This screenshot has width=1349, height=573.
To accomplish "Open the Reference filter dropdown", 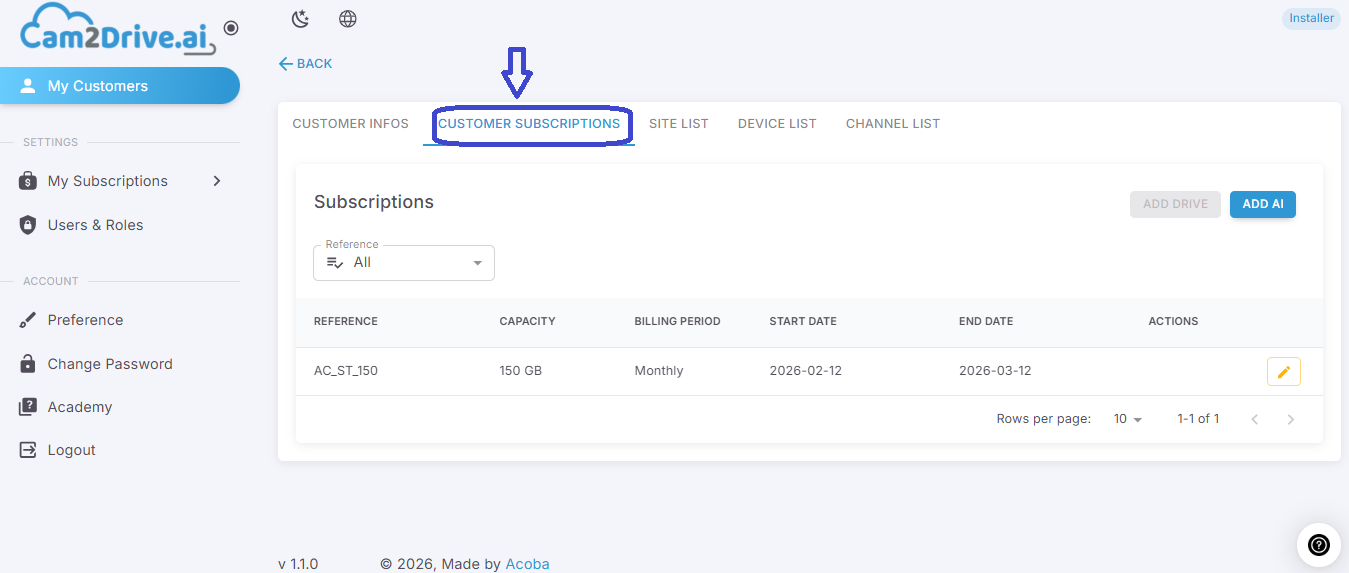I will point(404,263).
